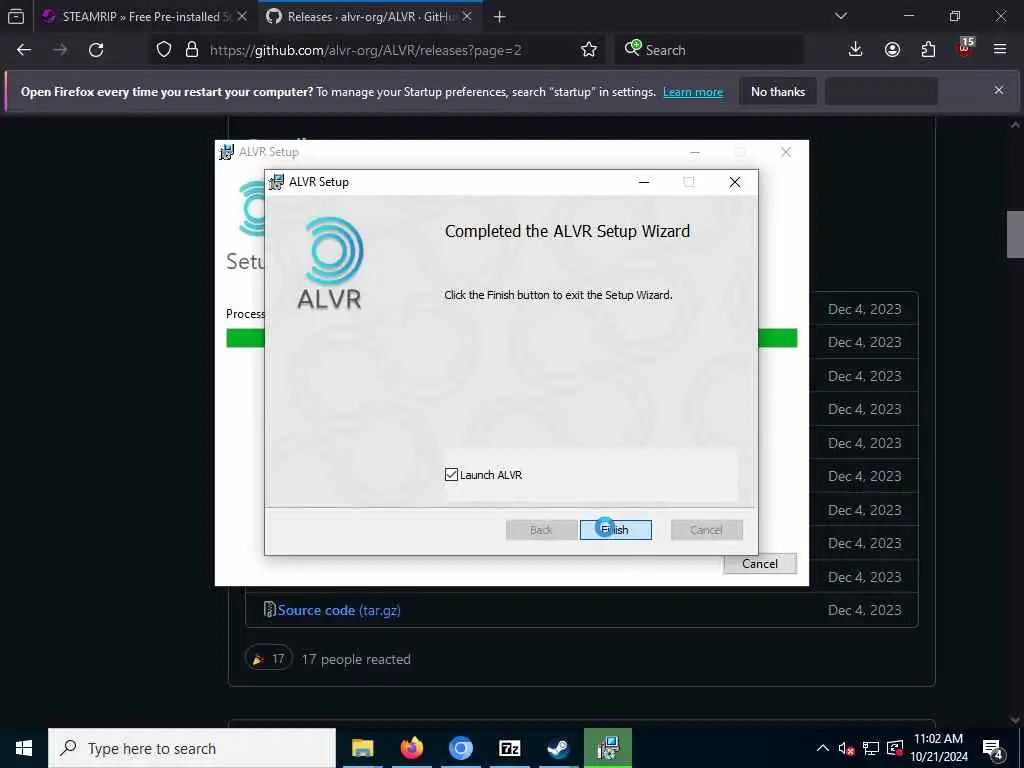Screen dimensions: 1024x768
Task: Click the tracking protection shield icon
Action: [x=164, y=50]
